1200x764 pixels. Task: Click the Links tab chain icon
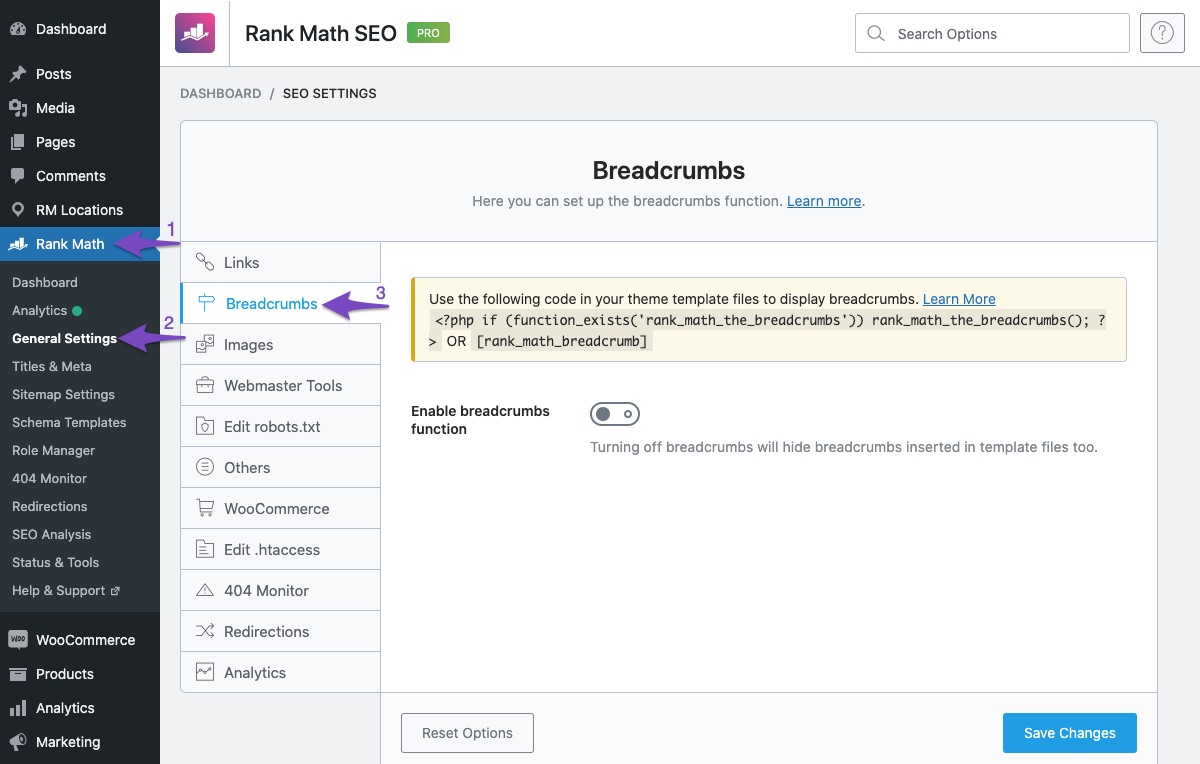pos(205,262)
